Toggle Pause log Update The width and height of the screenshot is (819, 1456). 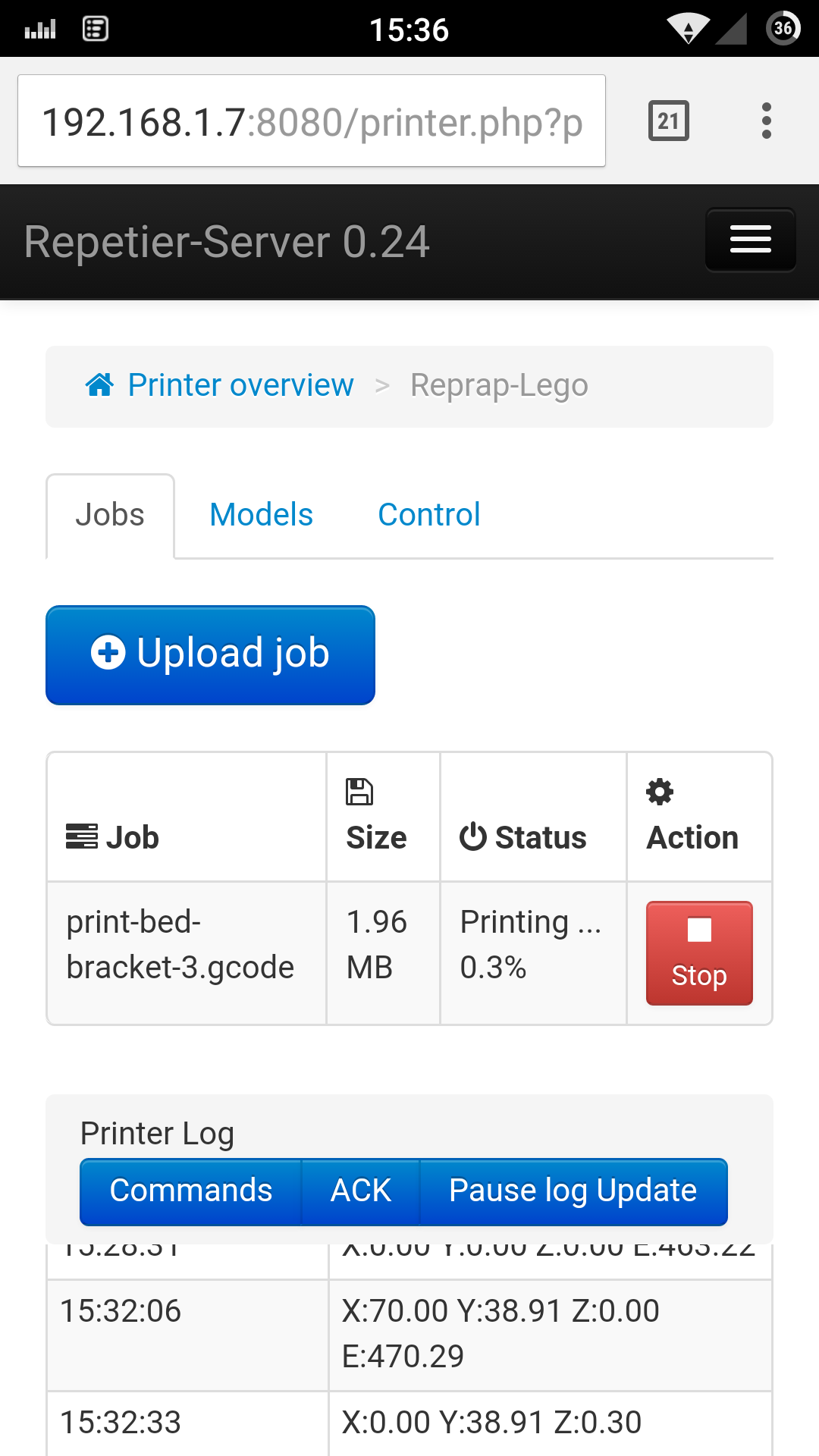[573, 1191]
